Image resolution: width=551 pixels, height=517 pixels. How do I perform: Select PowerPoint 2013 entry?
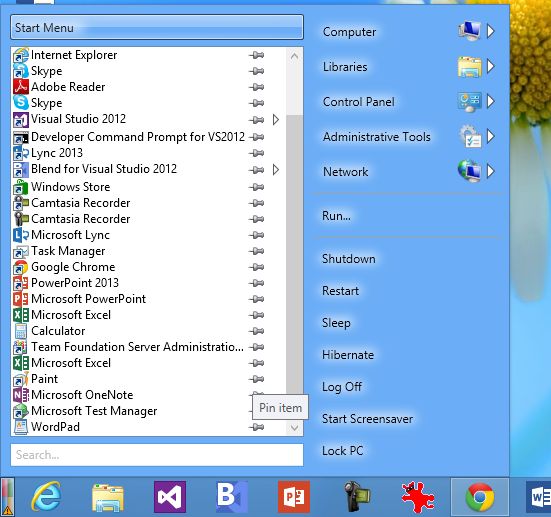click(75, 283)
